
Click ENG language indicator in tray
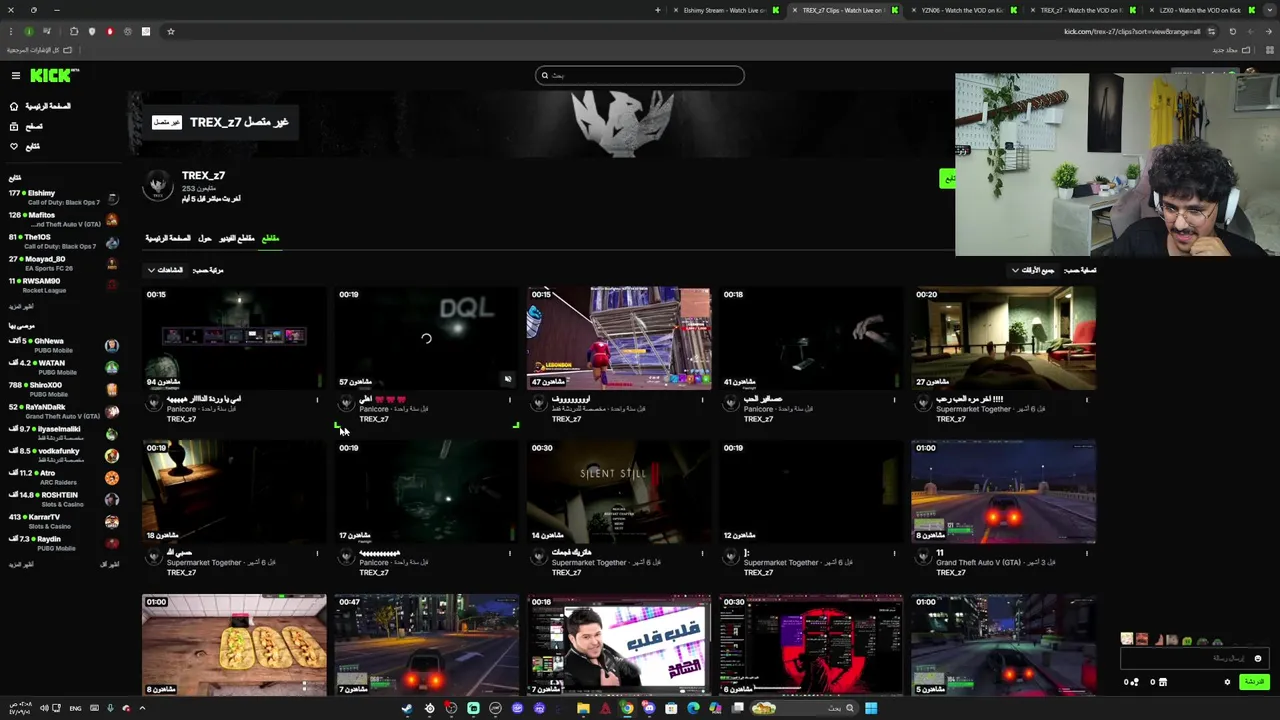pos(75,708)
